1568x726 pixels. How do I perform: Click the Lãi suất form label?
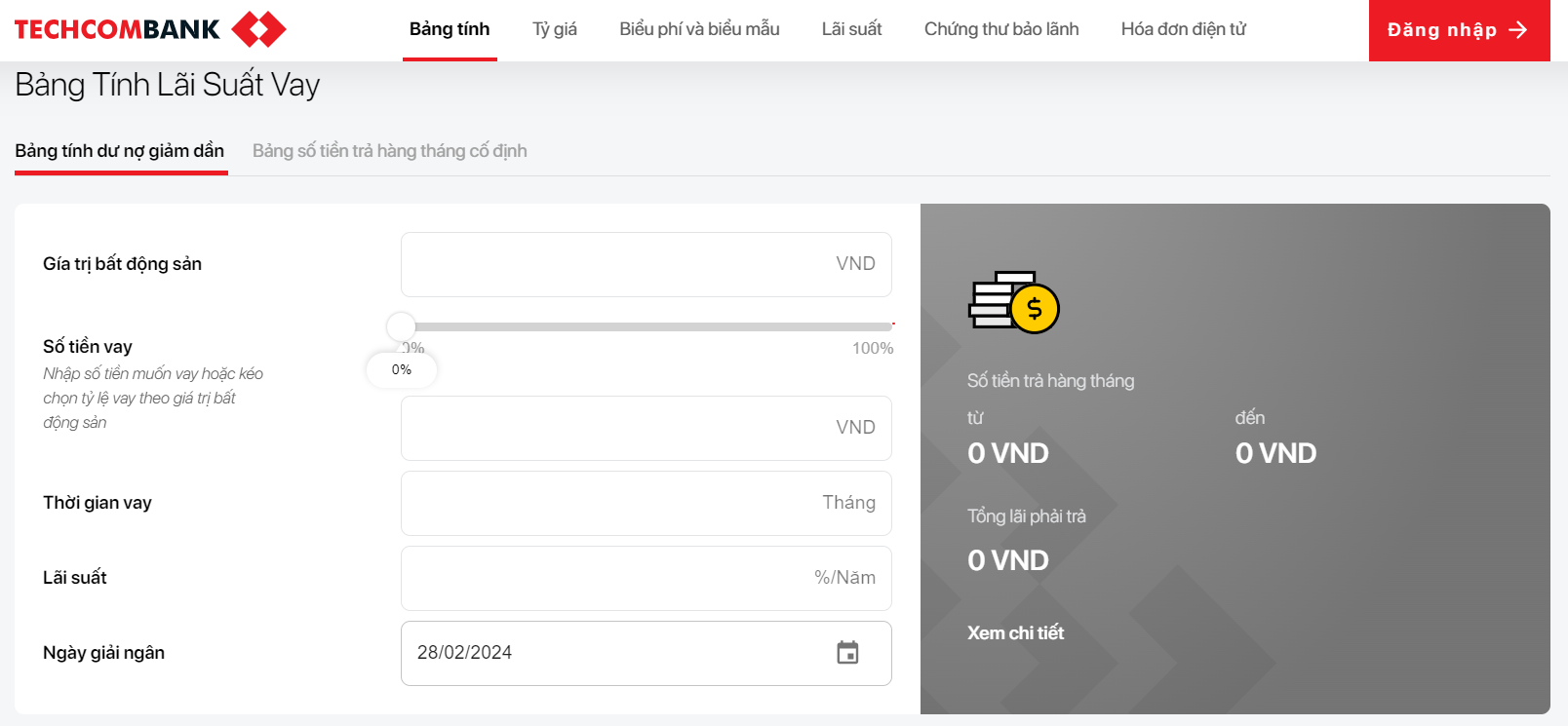[75, 578]
